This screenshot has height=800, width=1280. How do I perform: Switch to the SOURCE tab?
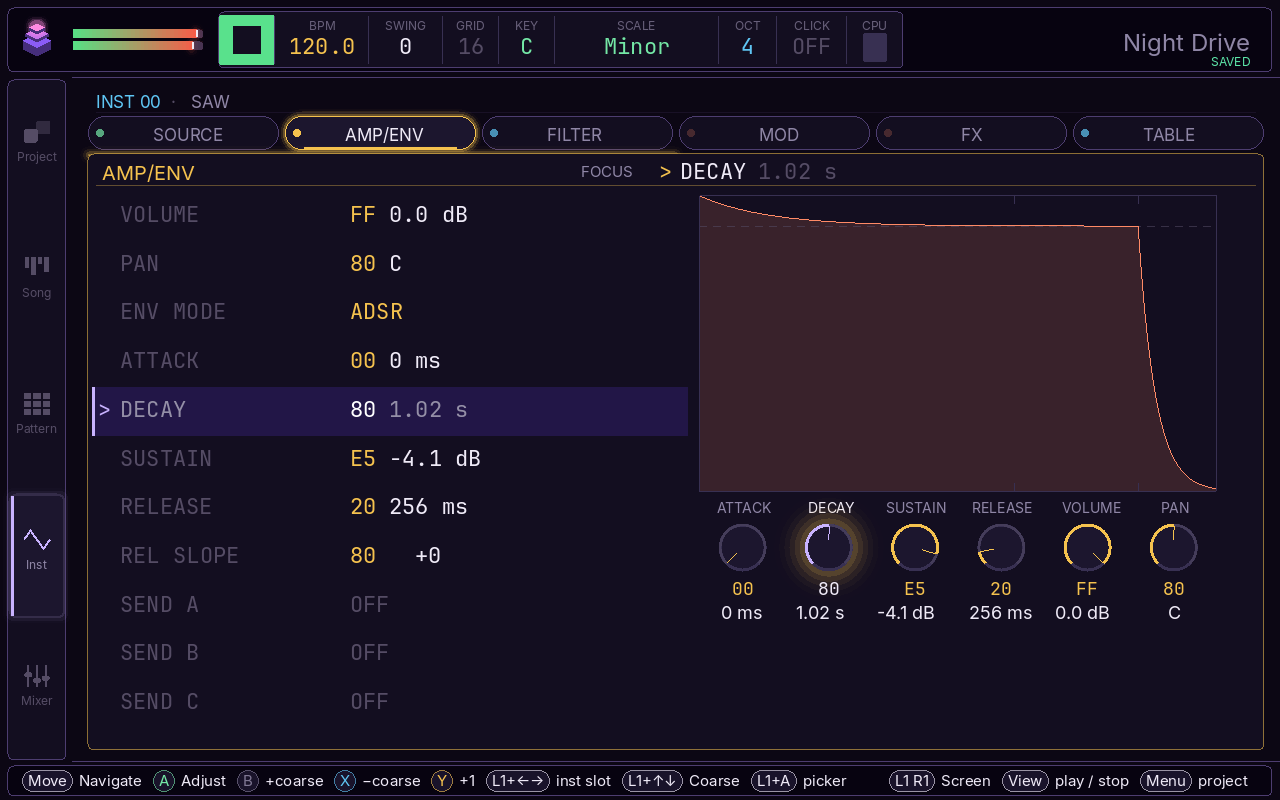pyautogui.click(x=183, y=134)
